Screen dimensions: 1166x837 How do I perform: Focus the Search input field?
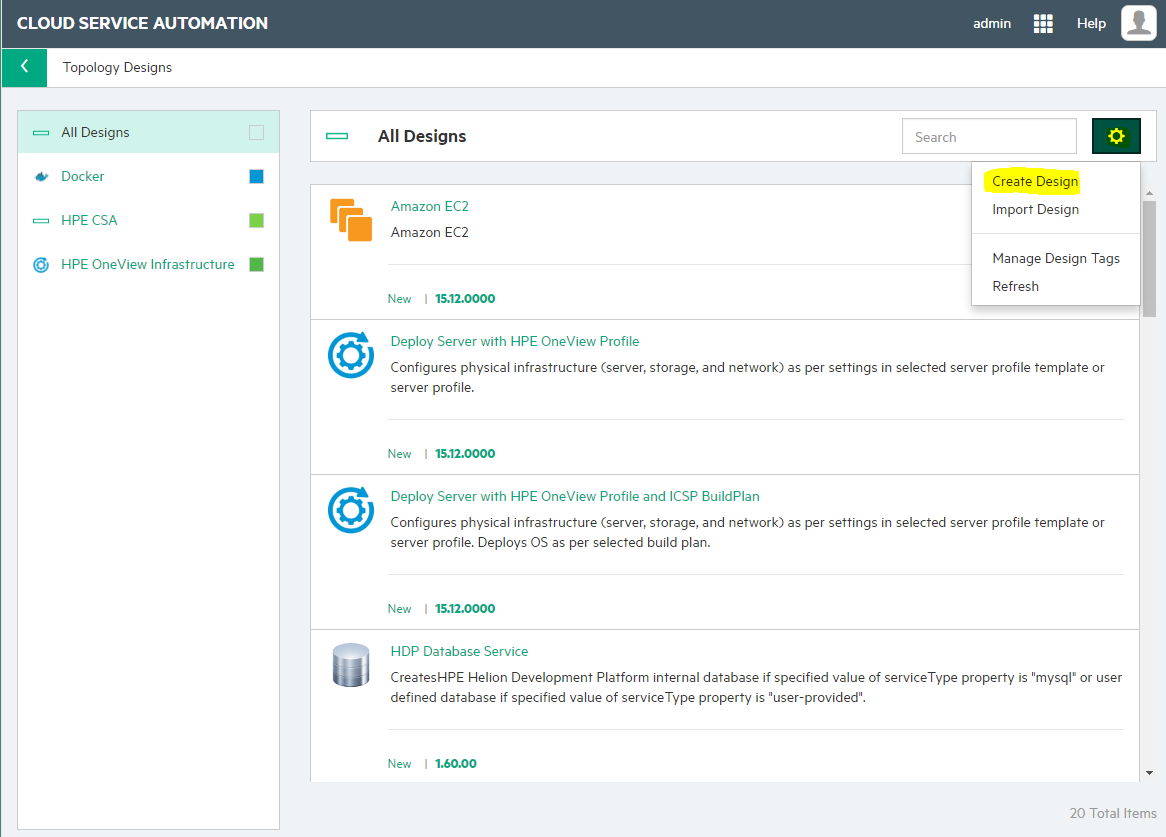click(989, 137)
